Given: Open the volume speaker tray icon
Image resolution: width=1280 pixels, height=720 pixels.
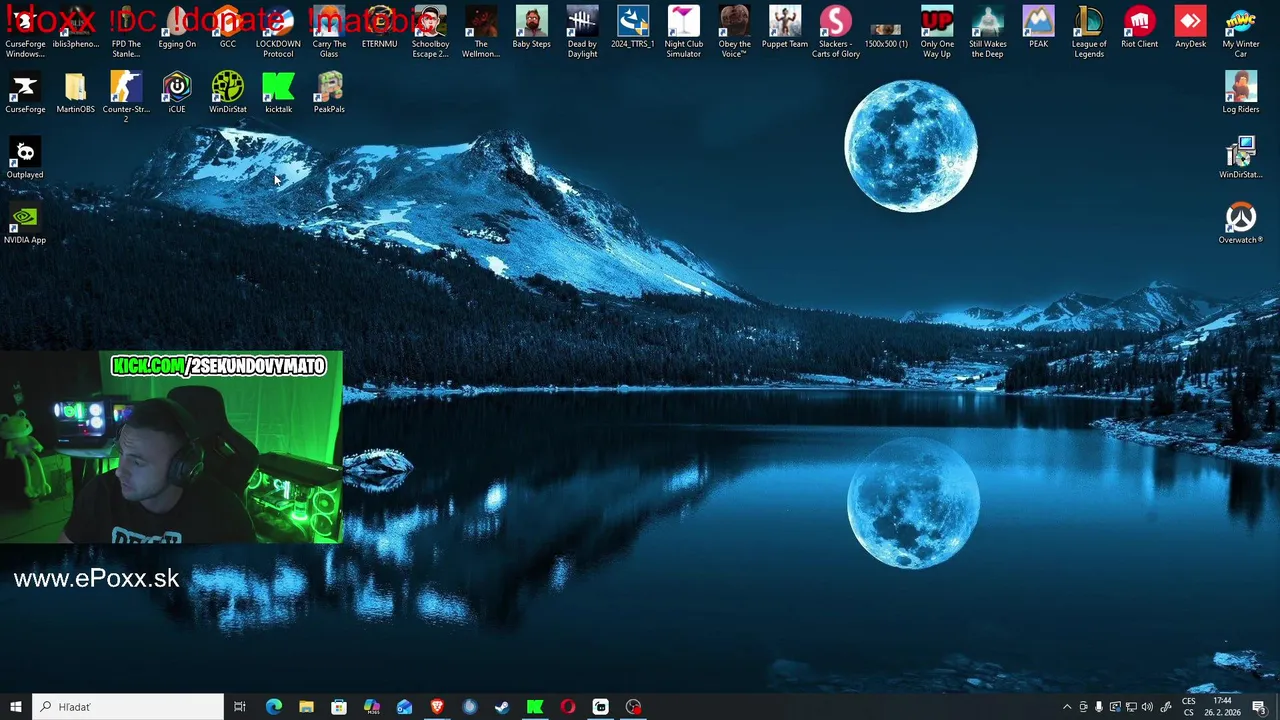Looking at the screenshot, I should [x=1147, y=707].
